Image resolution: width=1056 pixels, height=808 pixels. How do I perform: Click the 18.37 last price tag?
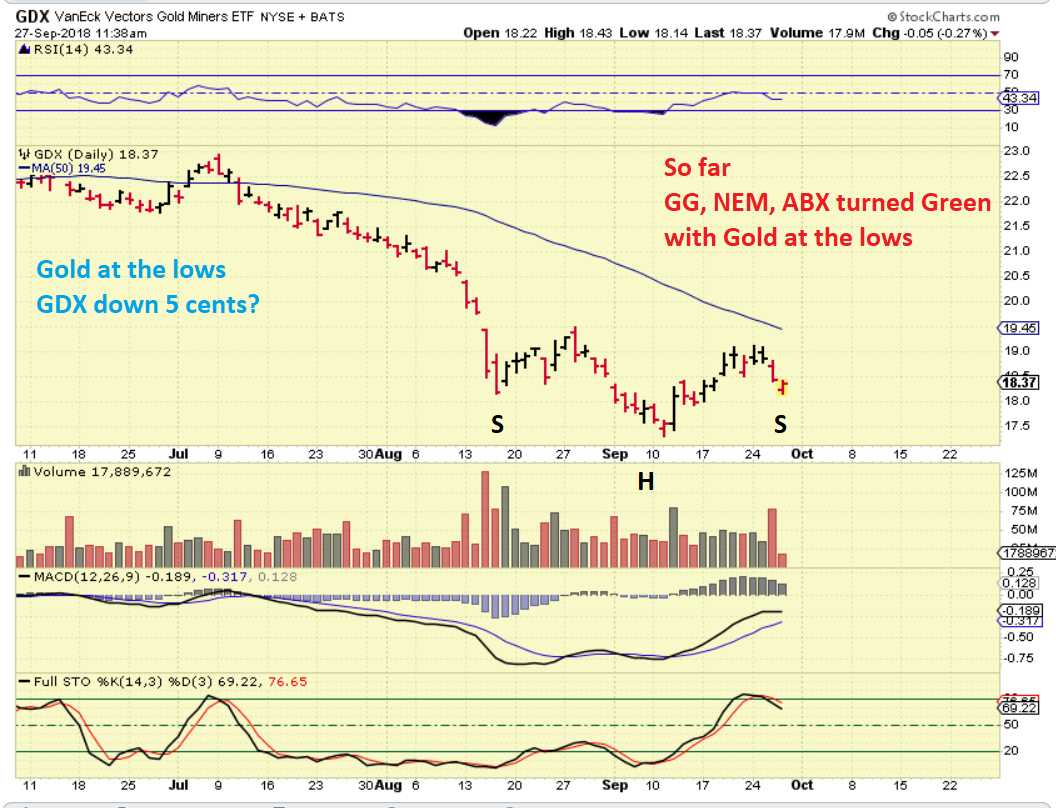coord(1020,382)
